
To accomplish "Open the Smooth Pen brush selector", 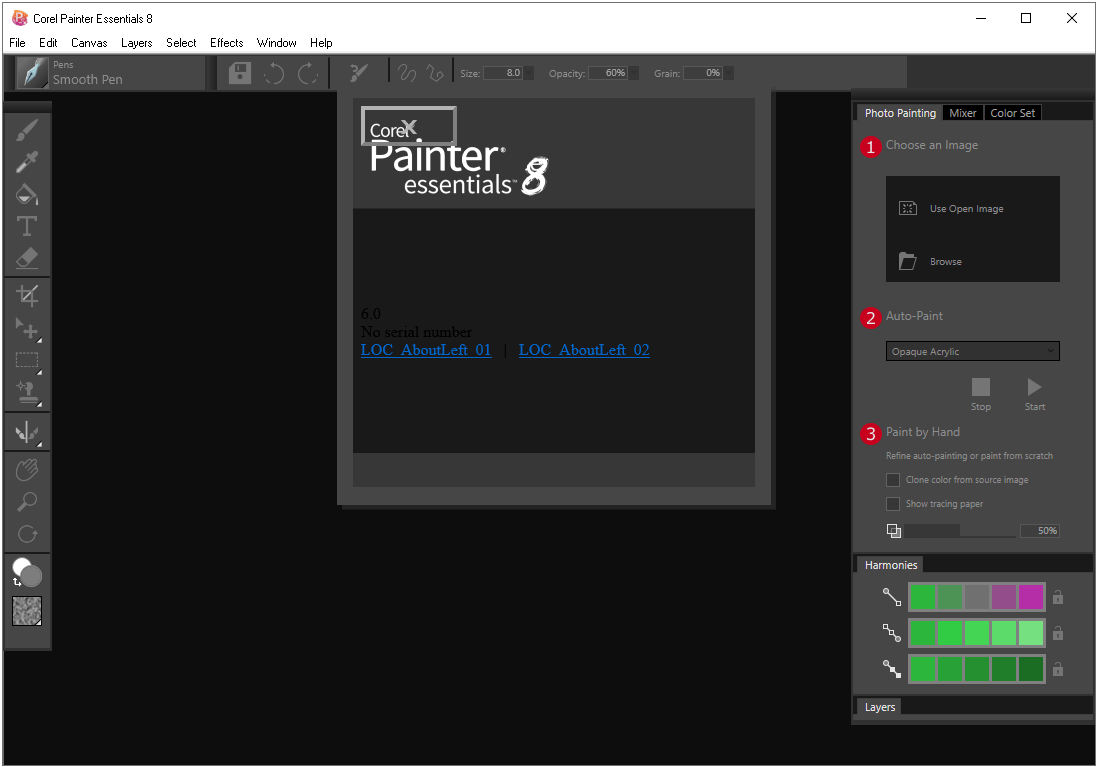I will pos(110,73).
